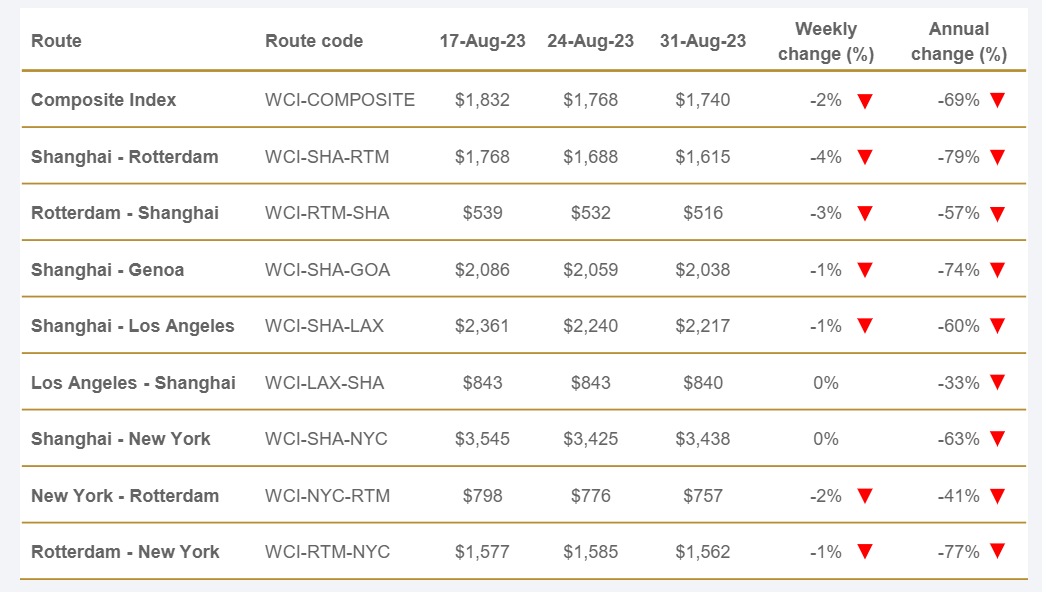Click the weekly change down arrow for Rotterdam - Shanghai
1042x592 pixels.
pos(865,213)
